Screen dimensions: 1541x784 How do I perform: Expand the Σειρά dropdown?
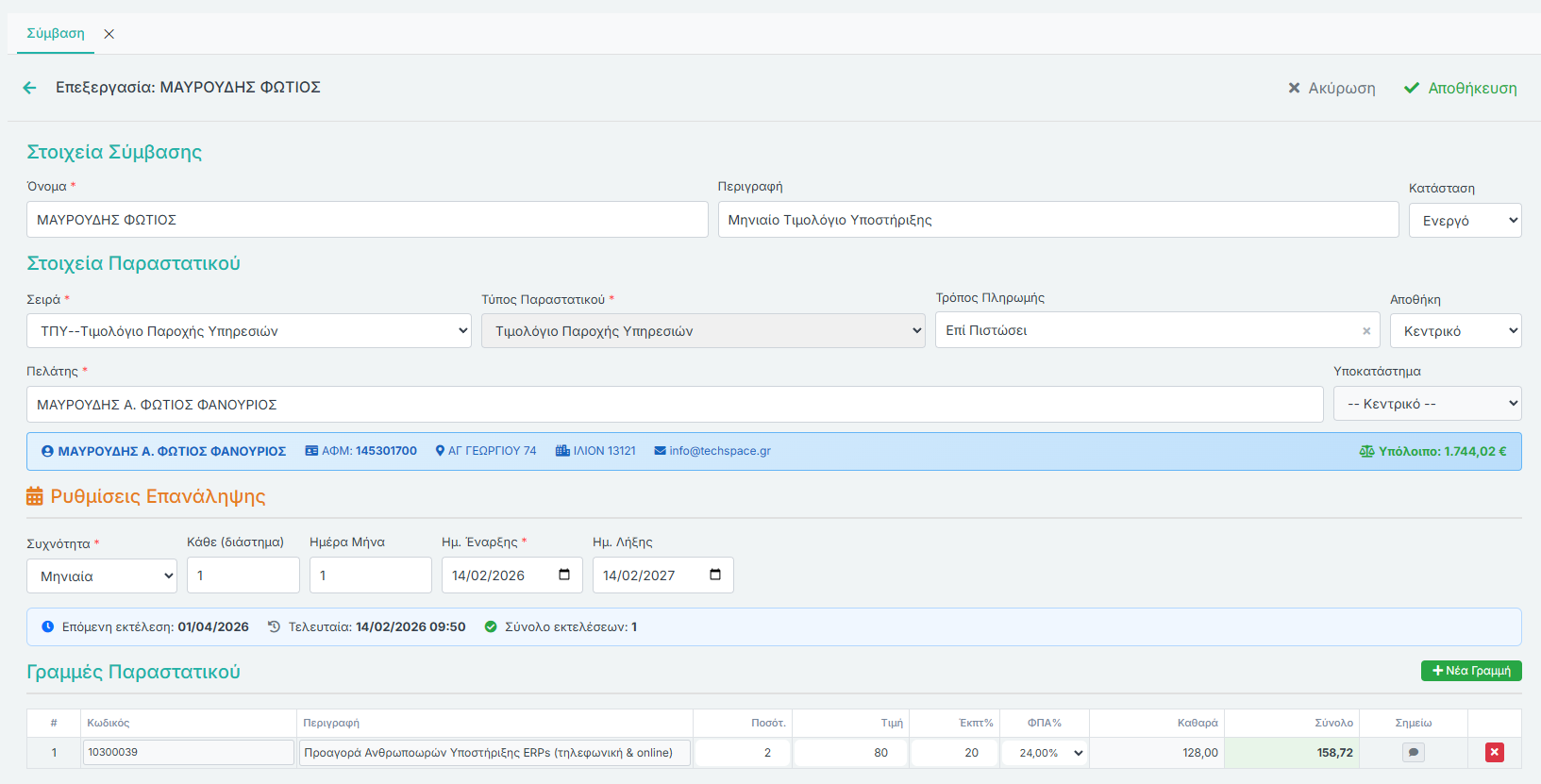click(x=248, y=331)
